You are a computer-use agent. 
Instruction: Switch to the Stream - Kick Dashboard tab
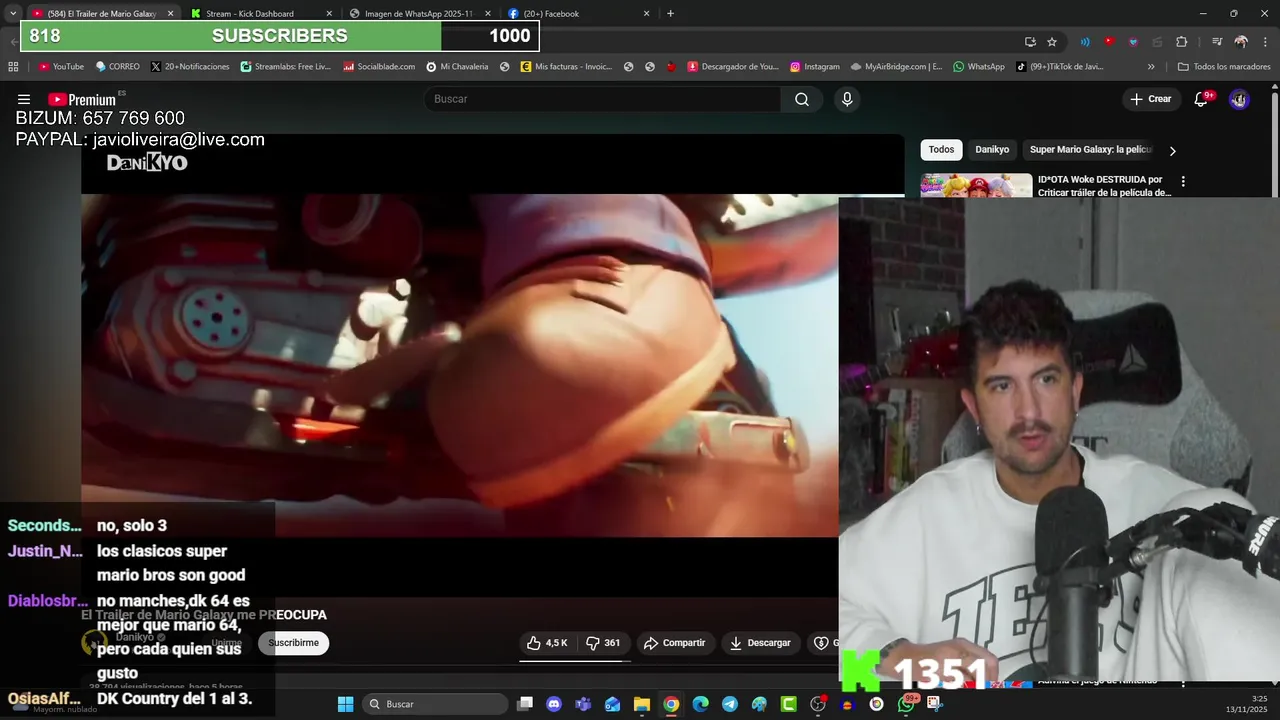(x=260, y=14)
